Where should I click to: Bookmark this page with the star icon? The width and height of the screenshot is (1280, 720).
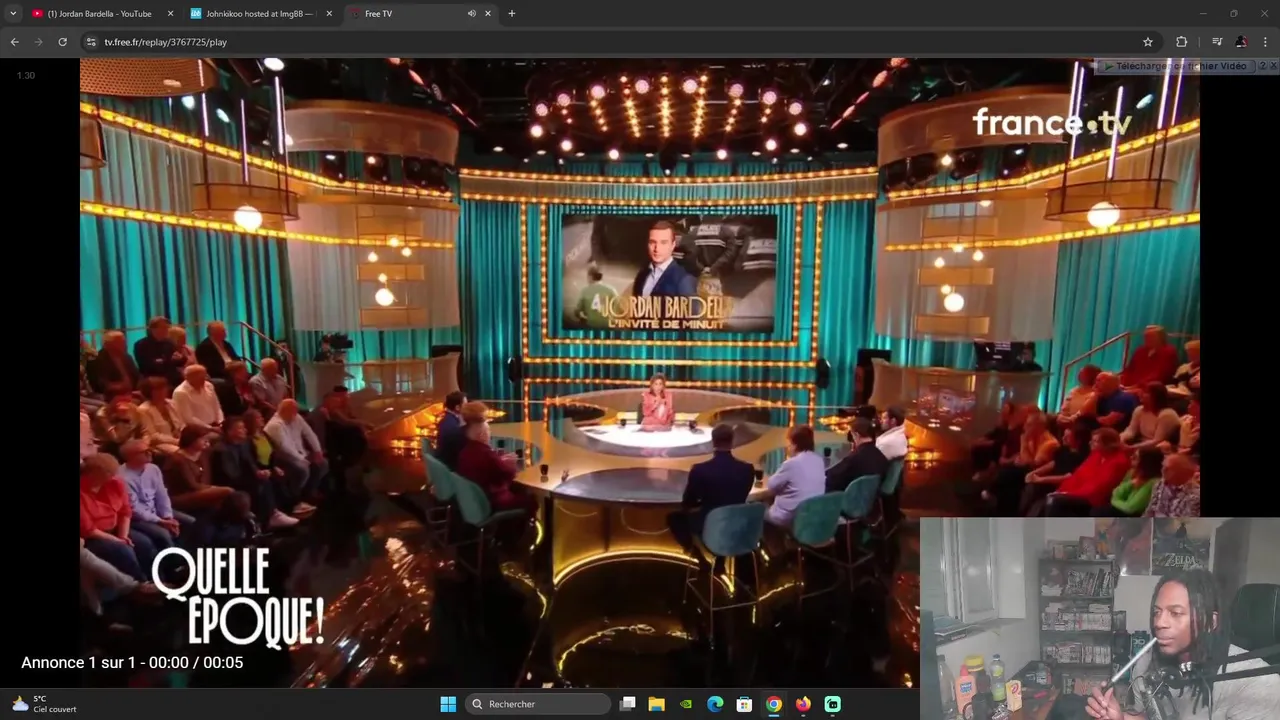[x=1148, y=42]
